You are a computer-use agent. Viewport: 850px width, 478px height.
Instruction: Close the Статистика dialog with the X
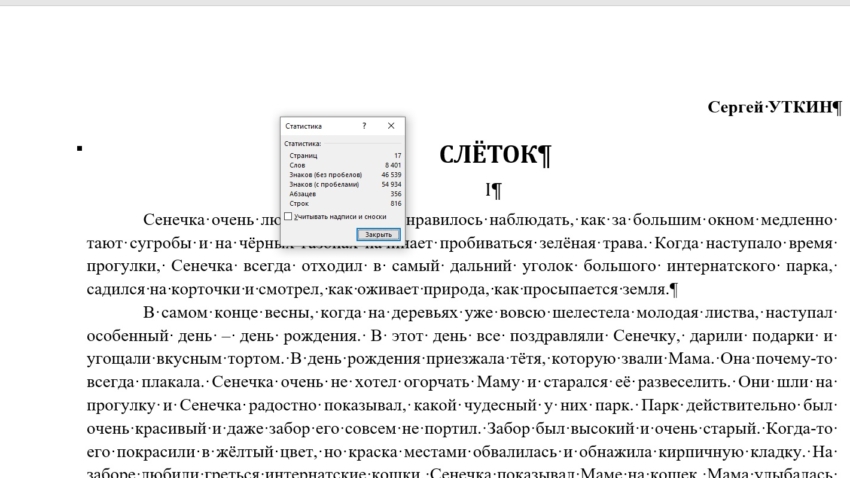391,126
